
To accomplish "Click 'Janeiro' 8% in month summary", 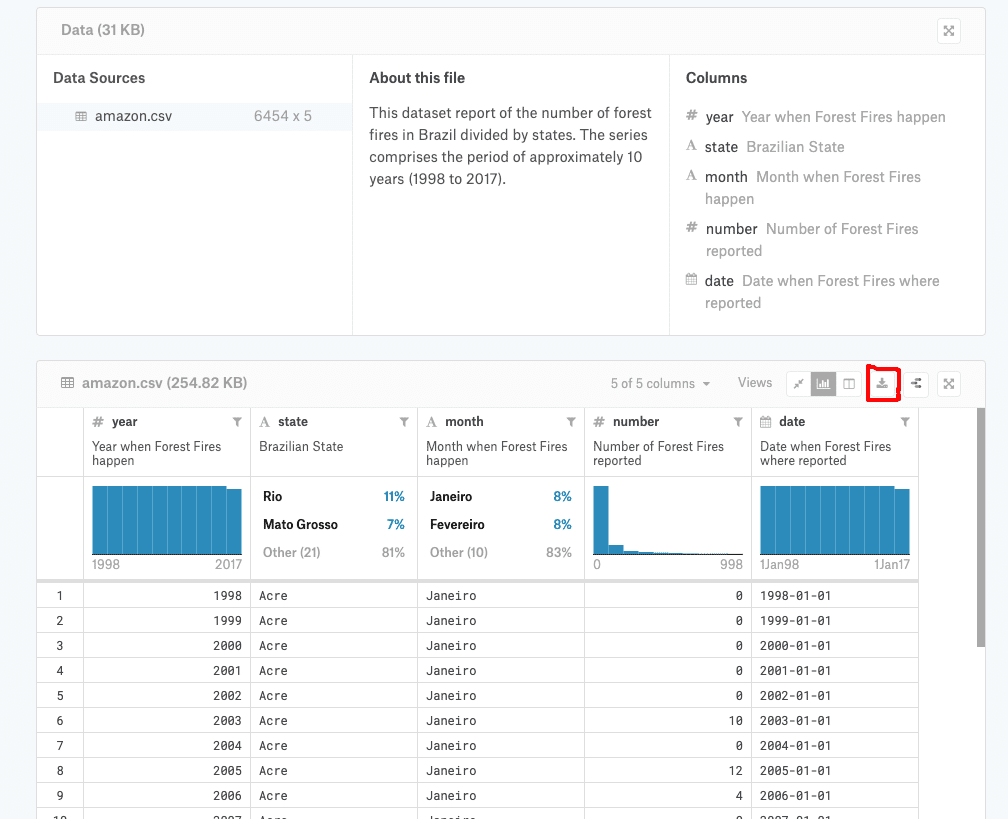I will pyautogui.click(x=501, y=496).
